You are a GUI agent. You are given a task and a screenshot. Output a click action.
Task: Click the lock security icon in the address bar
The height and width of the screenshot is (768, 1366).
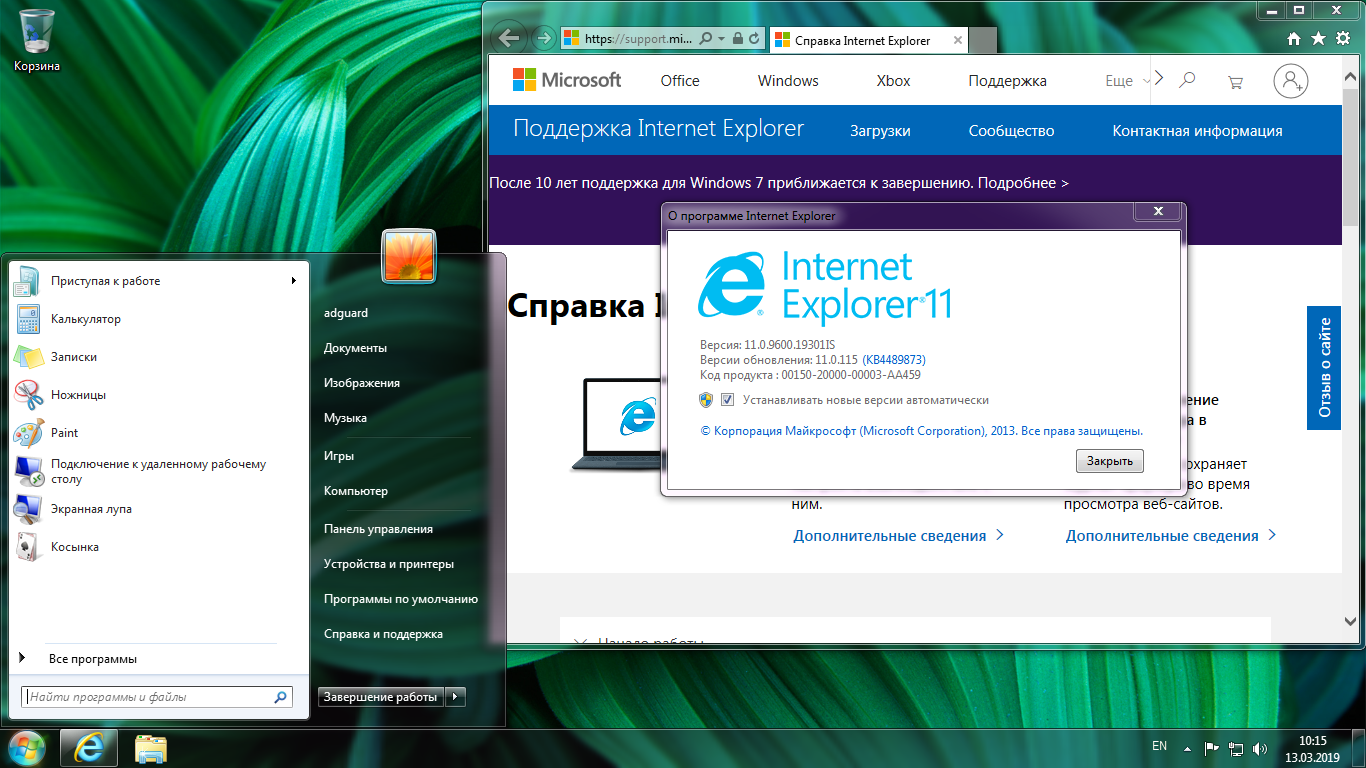click(x=737, y=40)
